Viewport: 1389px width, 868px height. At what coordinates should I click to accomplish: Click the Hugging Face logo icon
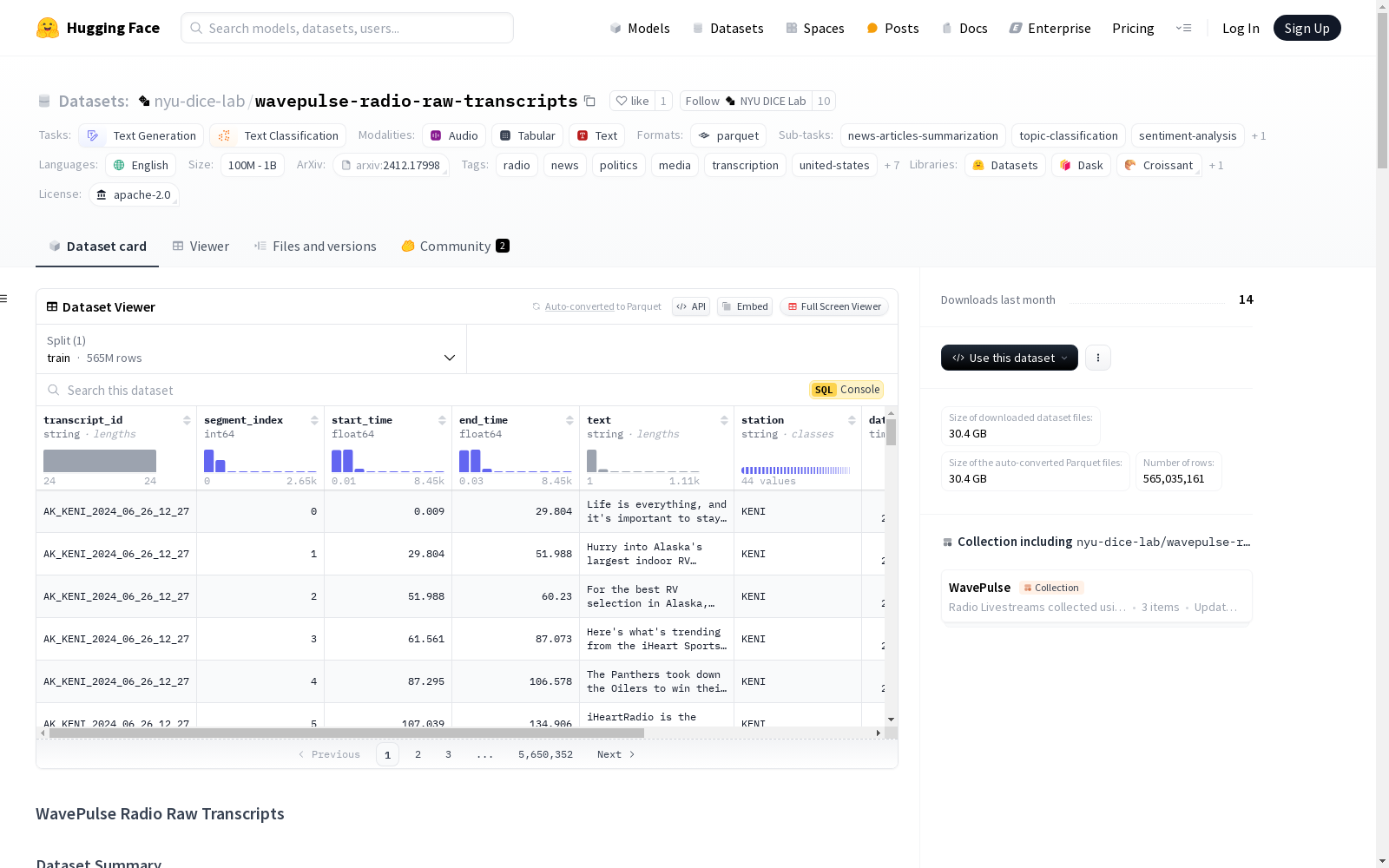48,28
